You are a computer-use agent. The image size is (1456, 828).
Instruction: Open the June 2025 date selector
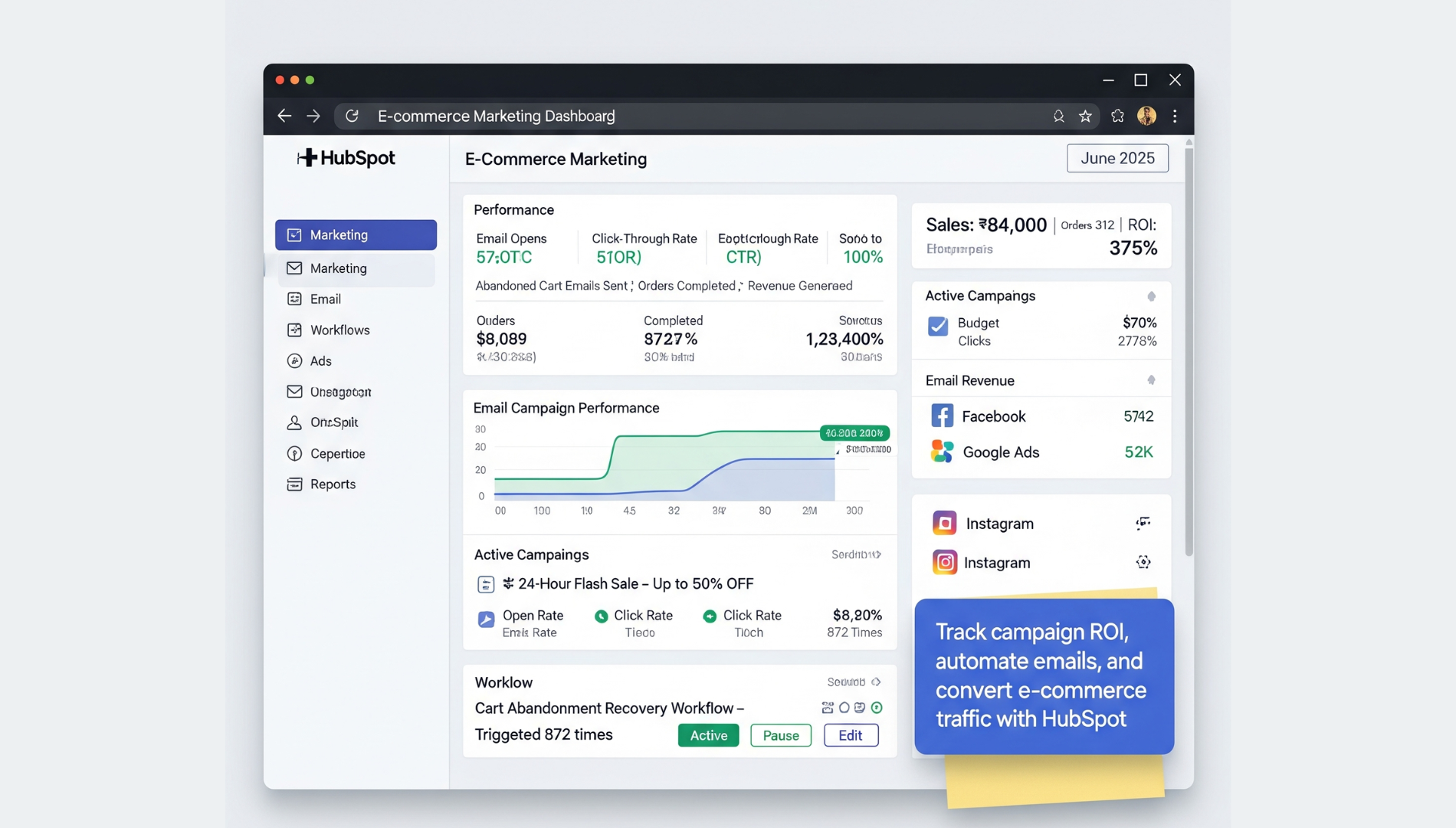click(1117, 158)
